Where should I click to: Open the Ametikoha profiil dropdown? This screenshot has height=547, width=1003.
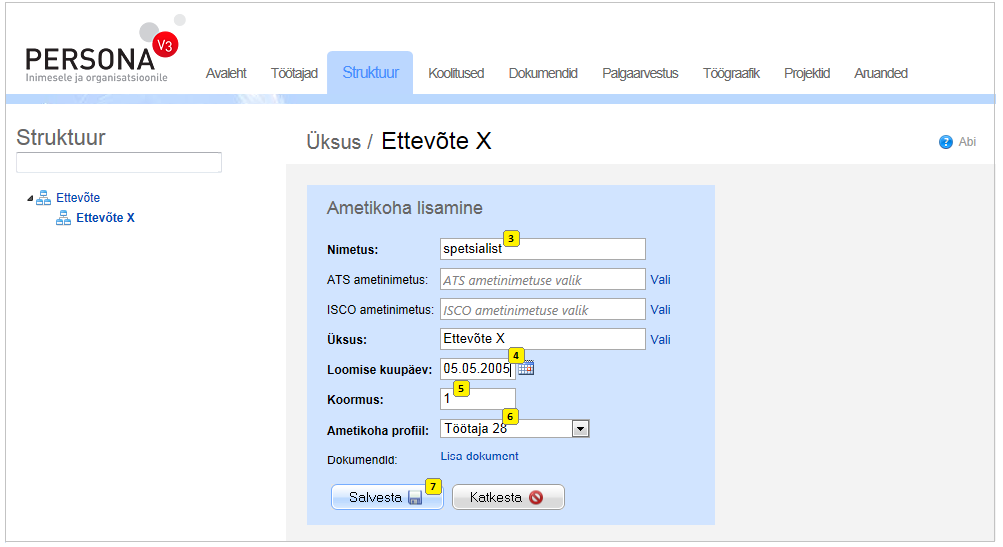pos(580,429)
